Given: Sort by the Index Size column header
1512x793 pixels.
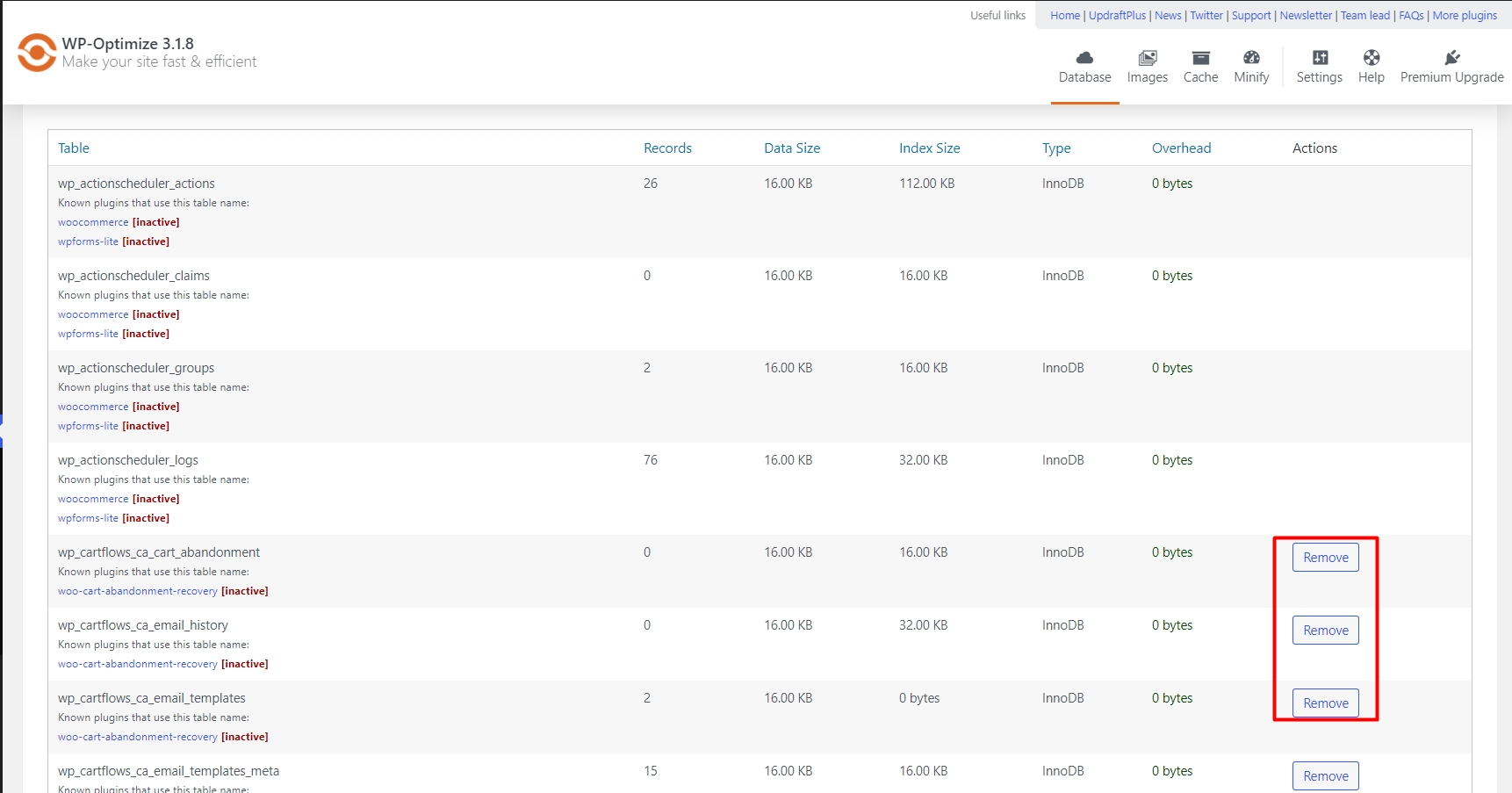Looking at the screenshot, I should [929, 148].
